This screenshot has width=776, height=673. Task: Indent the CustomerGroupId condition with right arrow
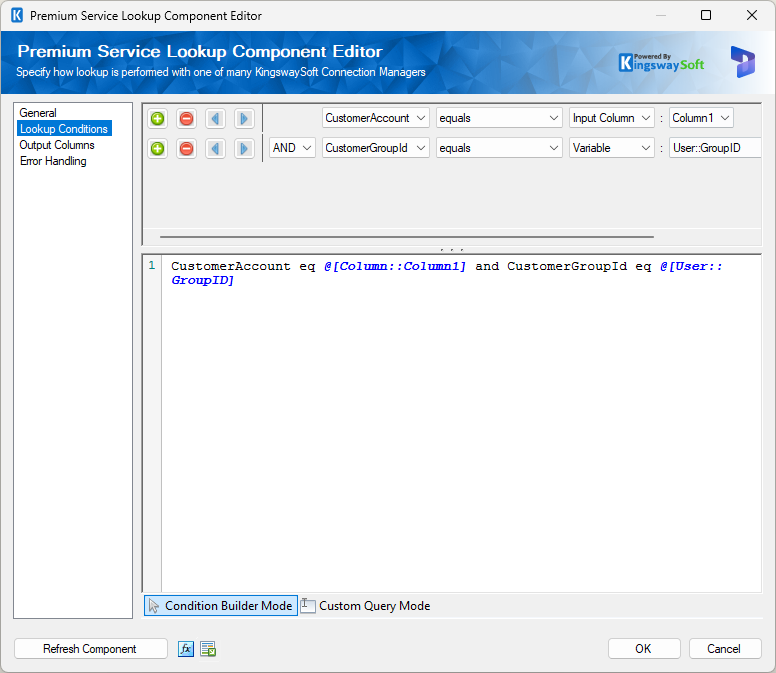[x=244, y=148]
